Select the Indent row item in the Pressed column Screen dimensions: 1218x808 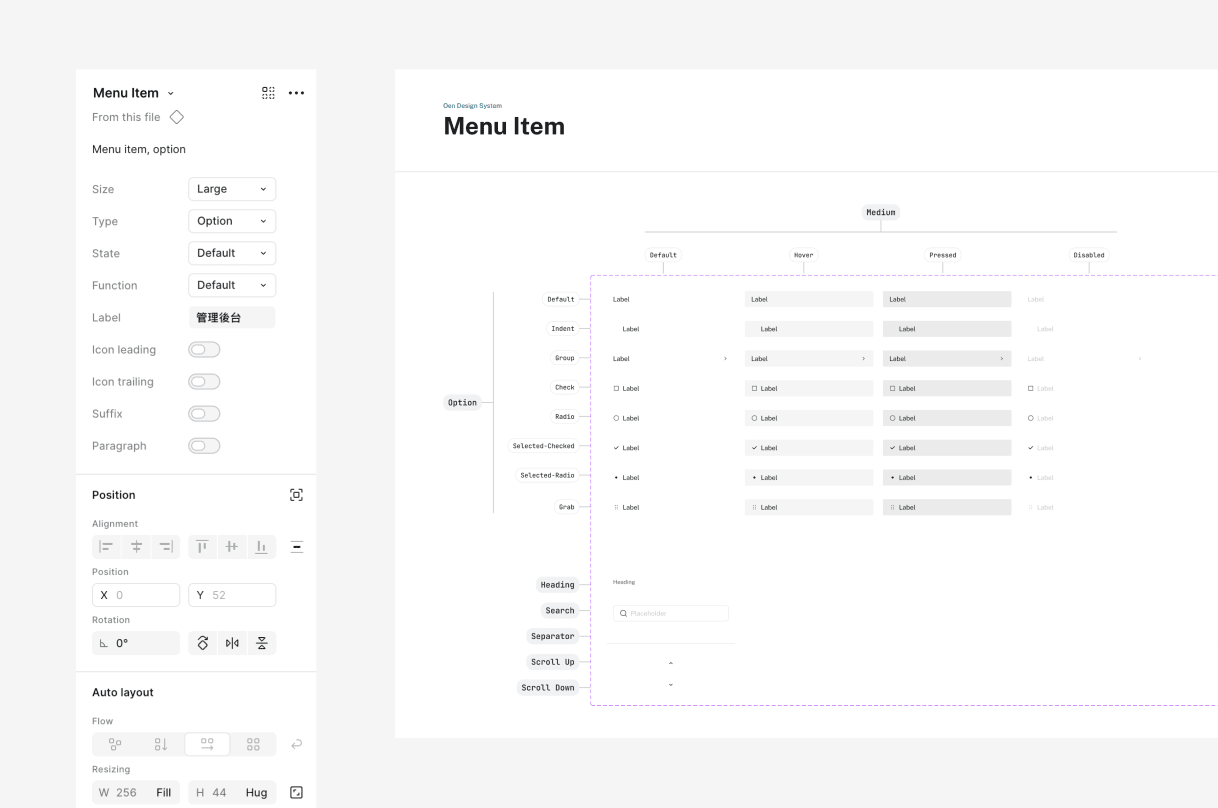947,328
